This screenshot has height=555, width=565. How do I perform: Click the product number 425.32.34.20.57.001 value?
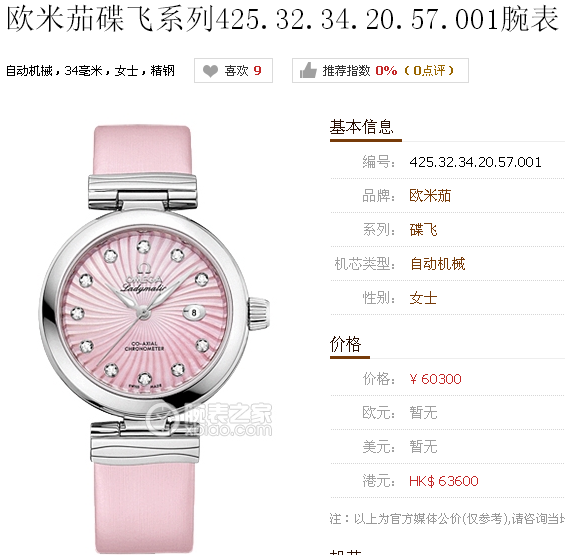(x=475, y=162)
